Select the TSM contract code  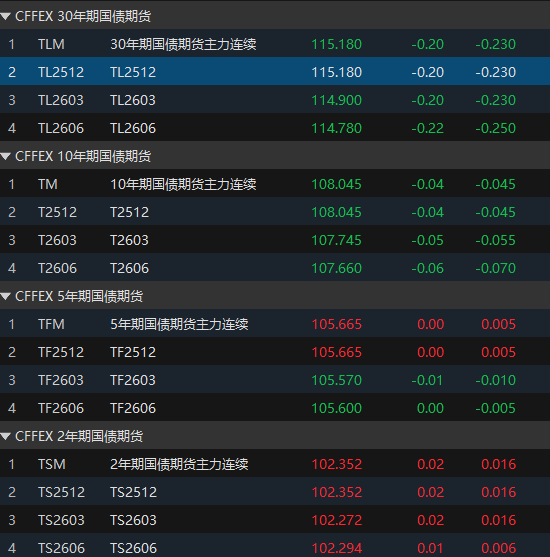(x=52, y=464)
